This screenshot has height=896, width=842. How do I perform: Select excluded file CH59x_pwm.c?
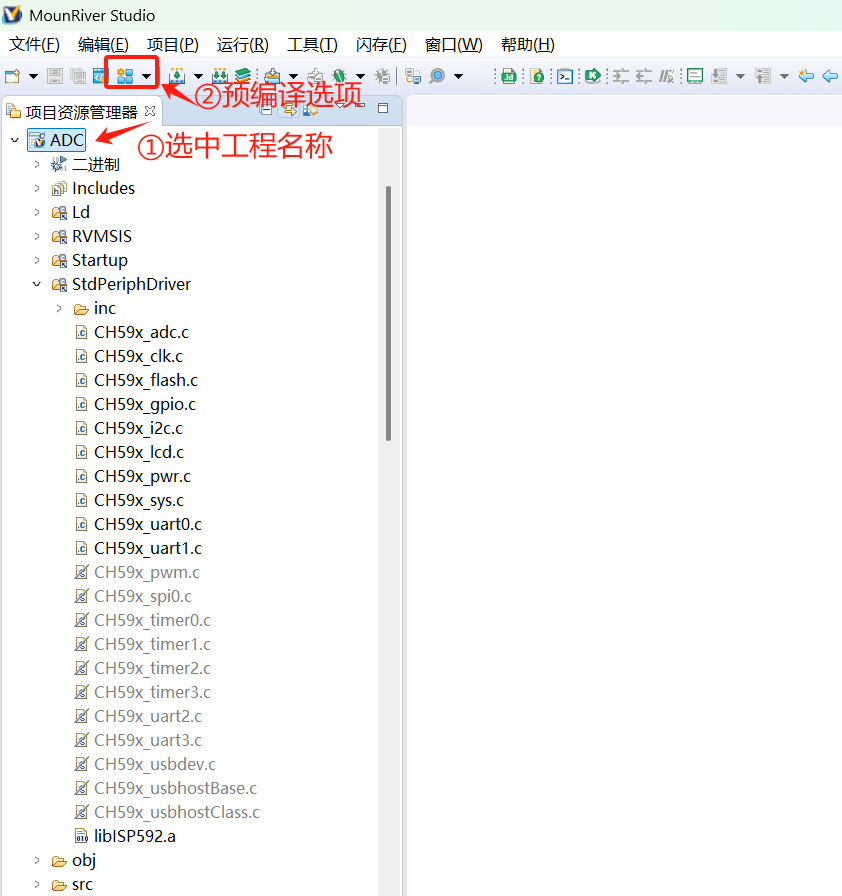[147, 572]
